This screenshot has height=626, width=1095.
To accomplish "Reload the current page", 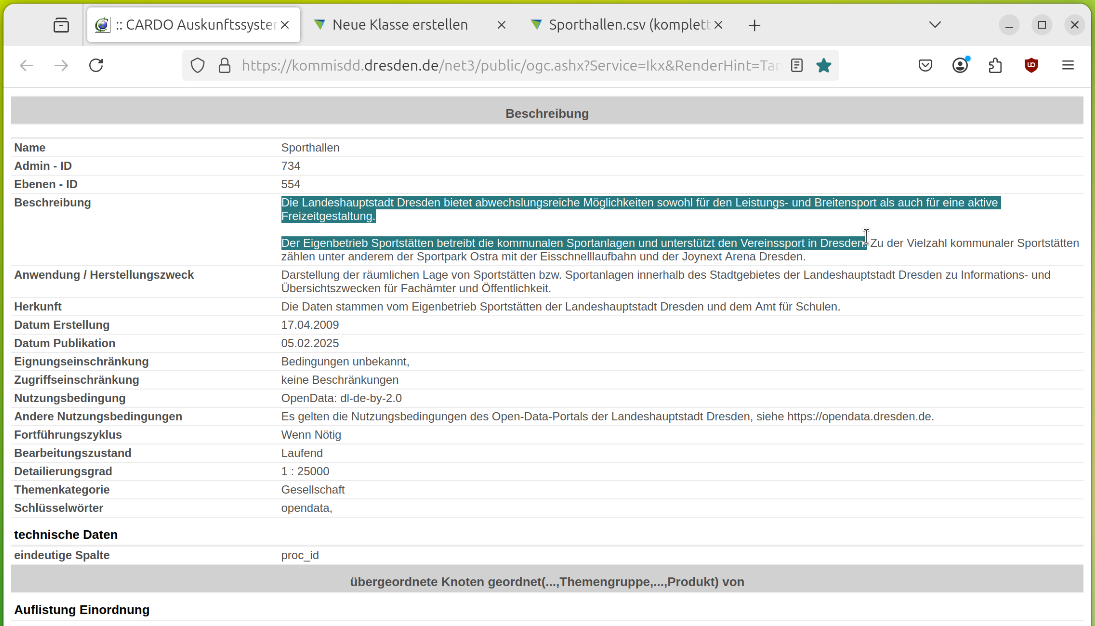I will click(x=96, y=66).
